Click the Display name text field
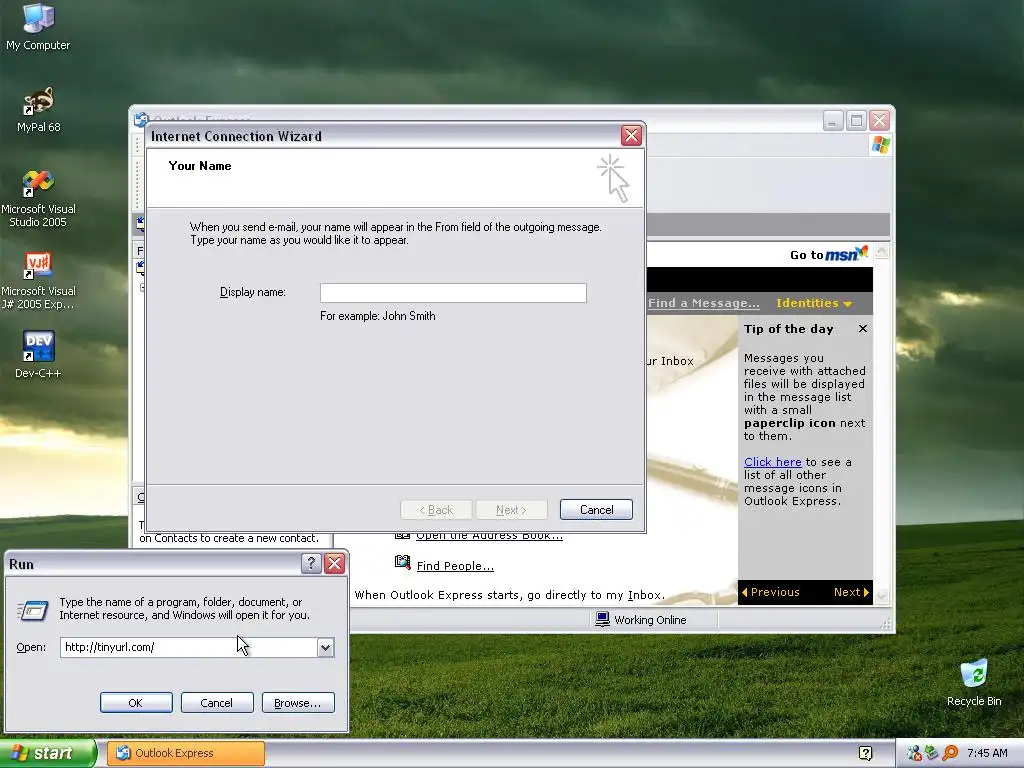Viewport: 1024px width, 768px height. click(453, 293)
